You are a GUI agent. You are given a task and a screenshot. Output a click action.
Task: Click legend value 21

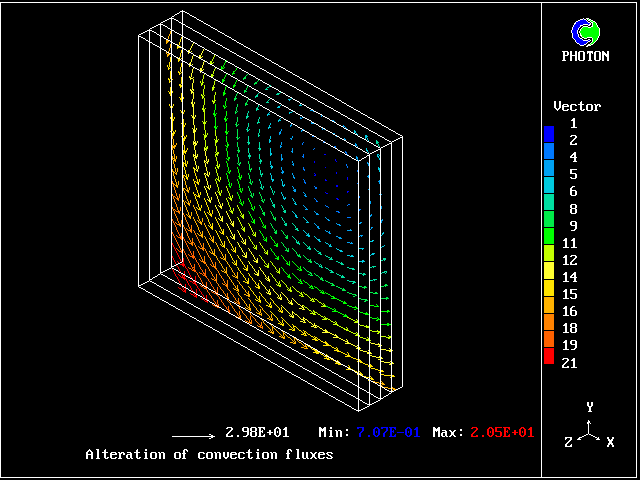click(x=569, y=363)
